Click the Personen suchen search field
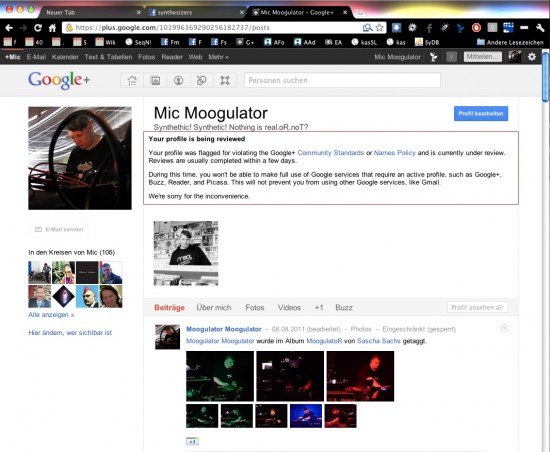The image size is (550, 452). tap(342, 80)
